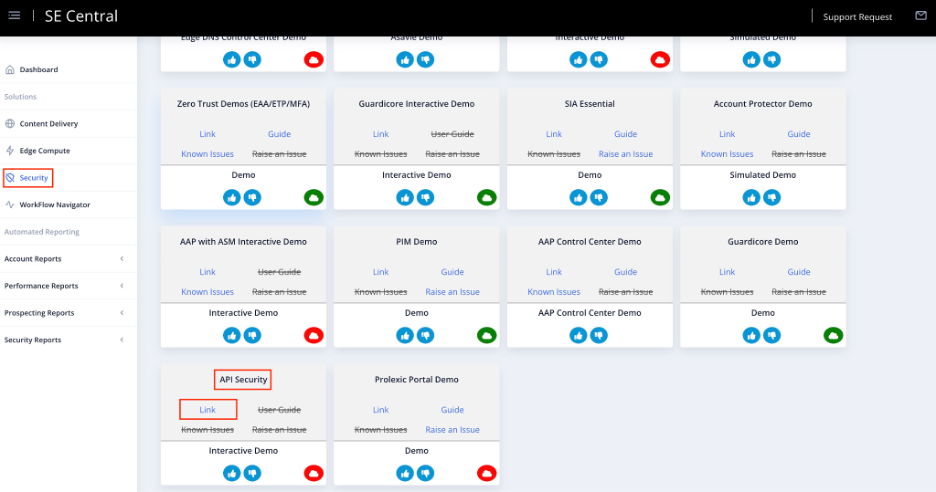
Task: Click green cloud status on Zero Trust card
Action: [x=313, y=197]
